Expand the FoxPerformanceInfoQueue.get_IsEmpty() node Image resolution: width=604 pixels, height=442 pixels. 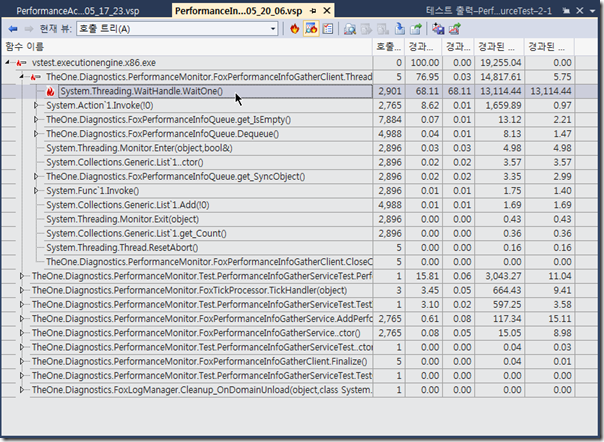click(x=36, y=119)
